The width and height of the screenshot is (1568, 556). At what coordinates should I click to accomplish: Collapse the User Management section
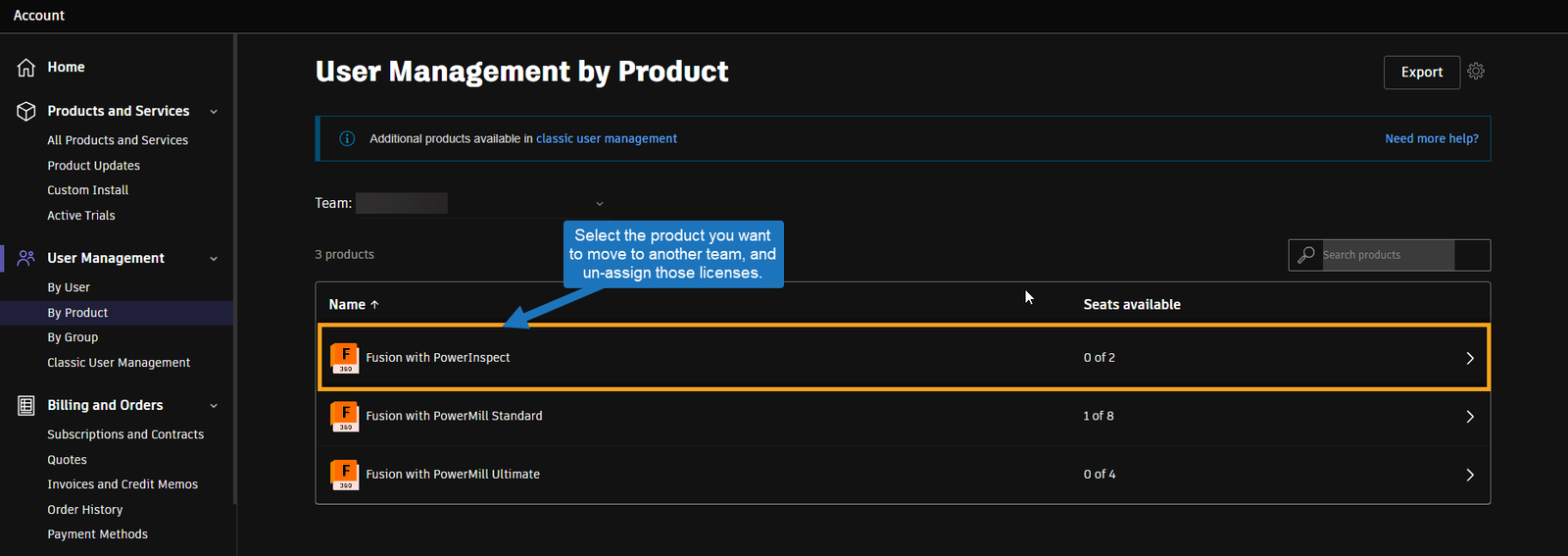click(x=214, y=259)
